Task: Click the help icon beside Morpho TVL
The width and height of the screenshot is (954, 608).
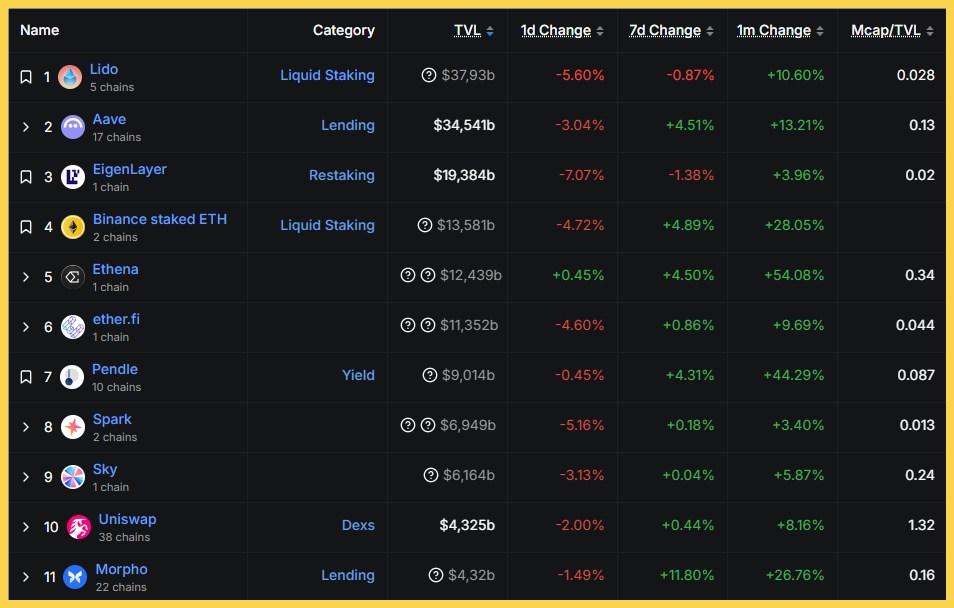Action: [436, 575]
